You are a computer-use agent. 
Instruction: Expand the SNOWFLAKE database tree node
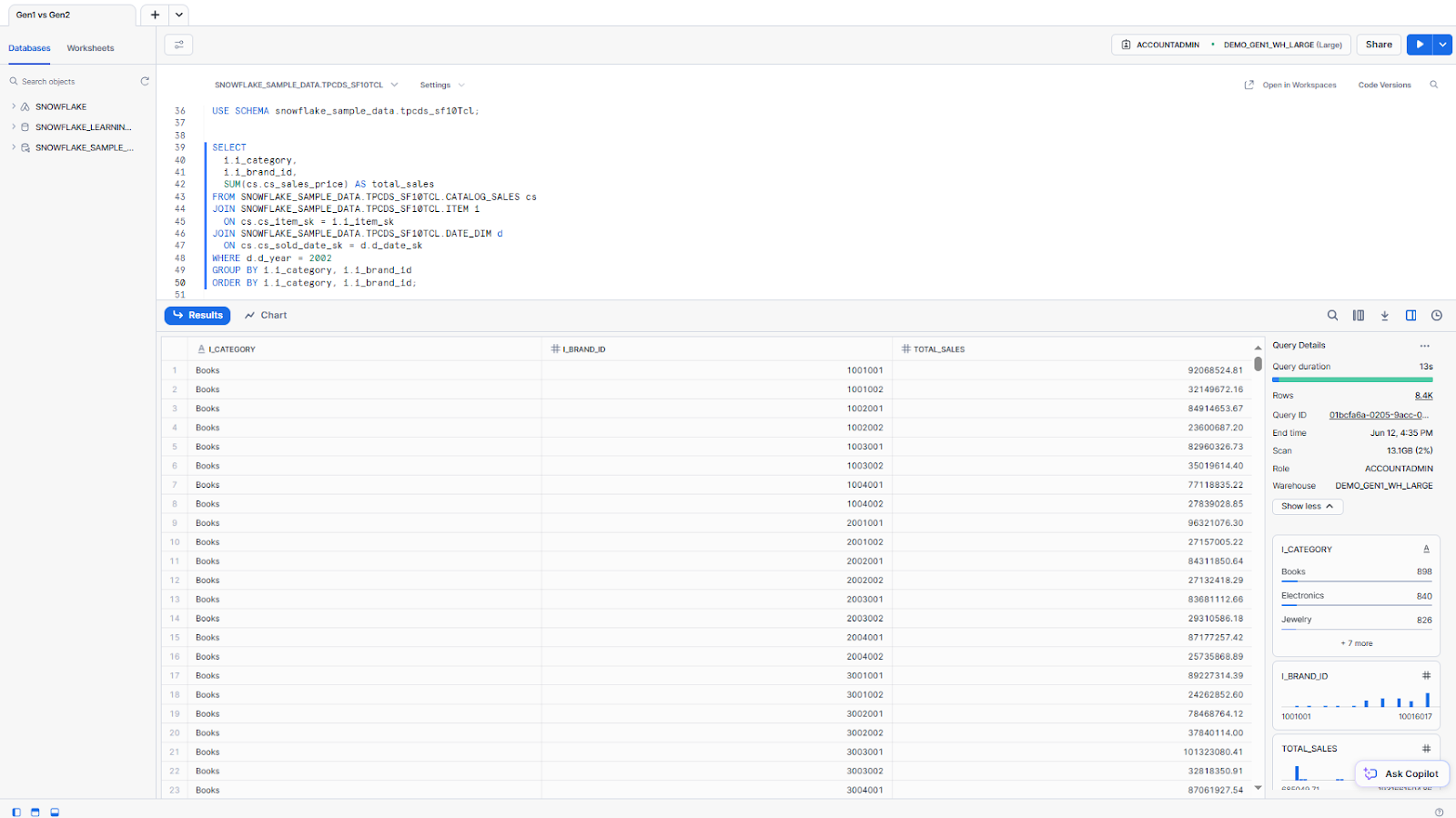pos(14,106)
